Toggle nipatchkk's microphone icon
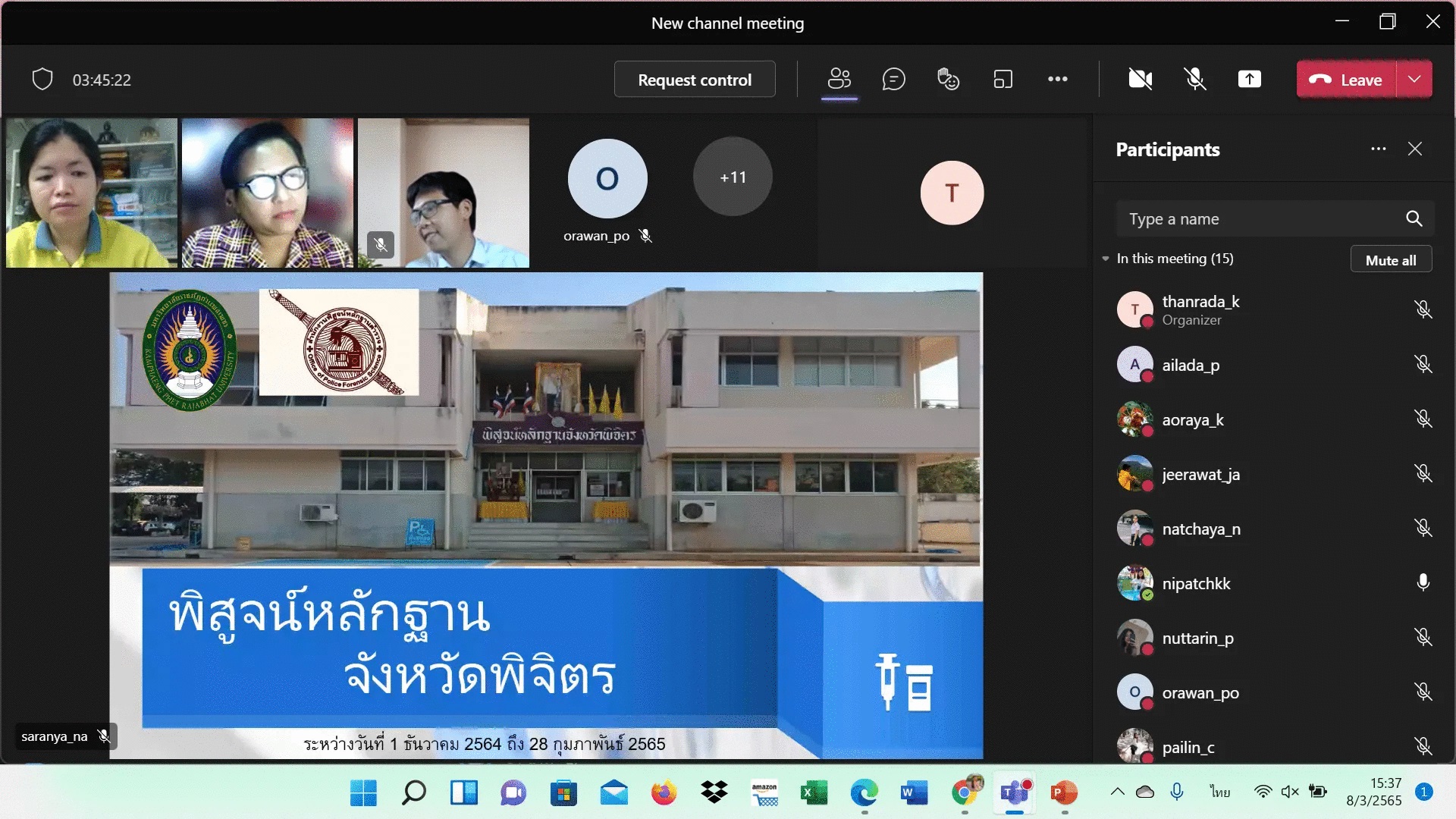This screenshot has width=1456, height=819. (1423, 582)
